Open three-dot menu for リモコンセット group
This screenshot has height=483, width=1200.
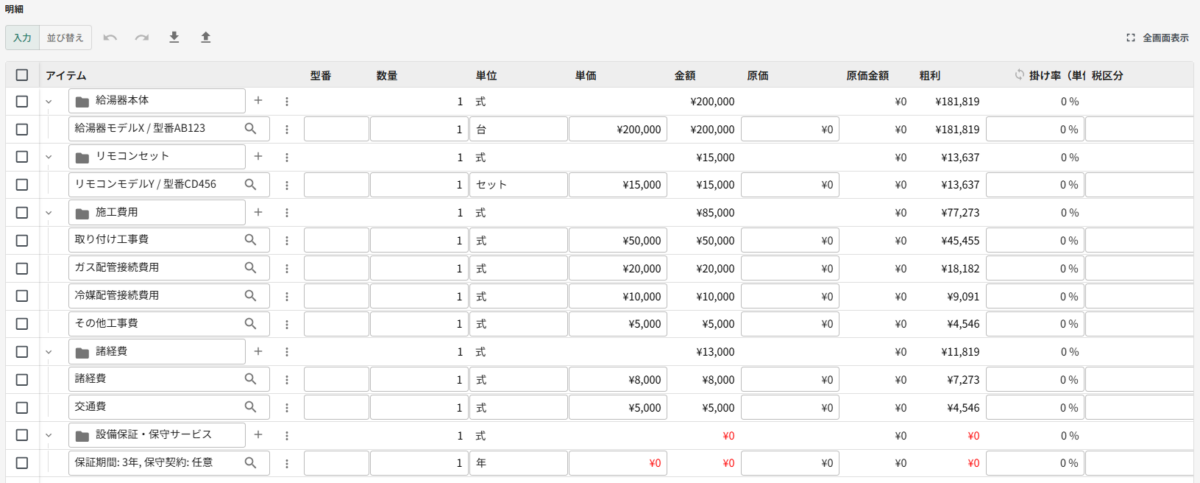pos(287,157)
